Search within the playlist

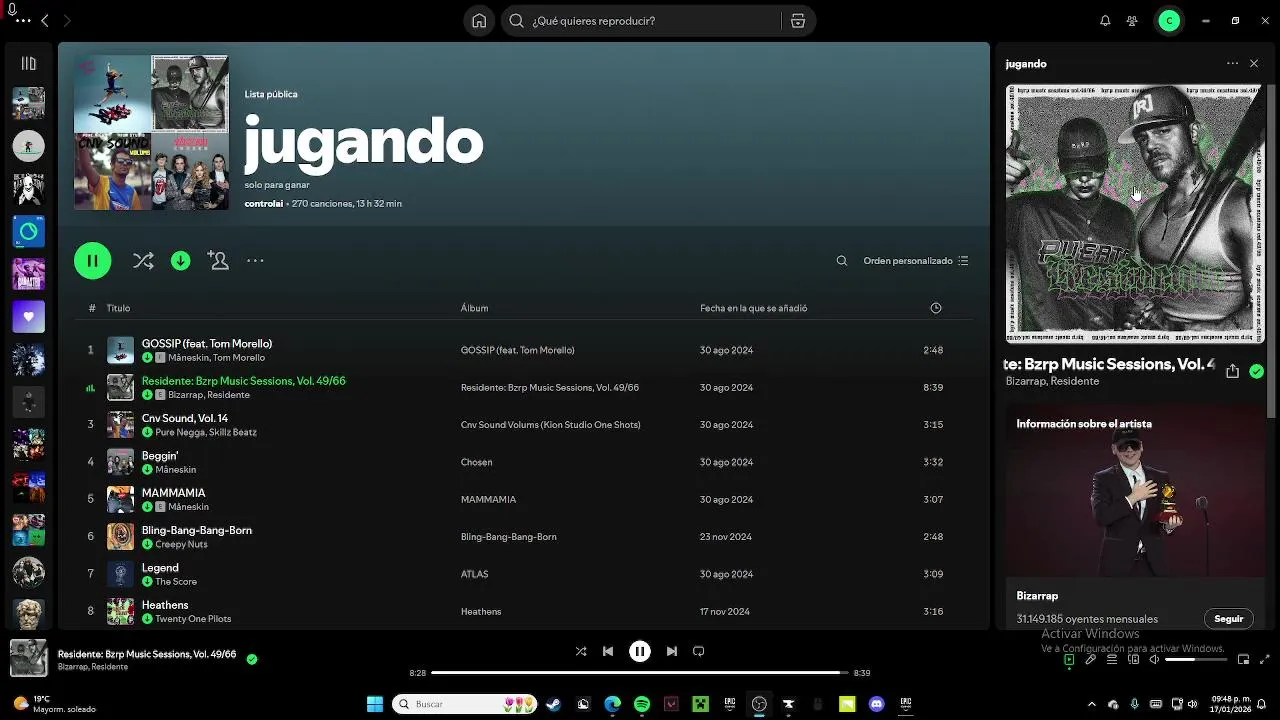click(x=842, y=261)
